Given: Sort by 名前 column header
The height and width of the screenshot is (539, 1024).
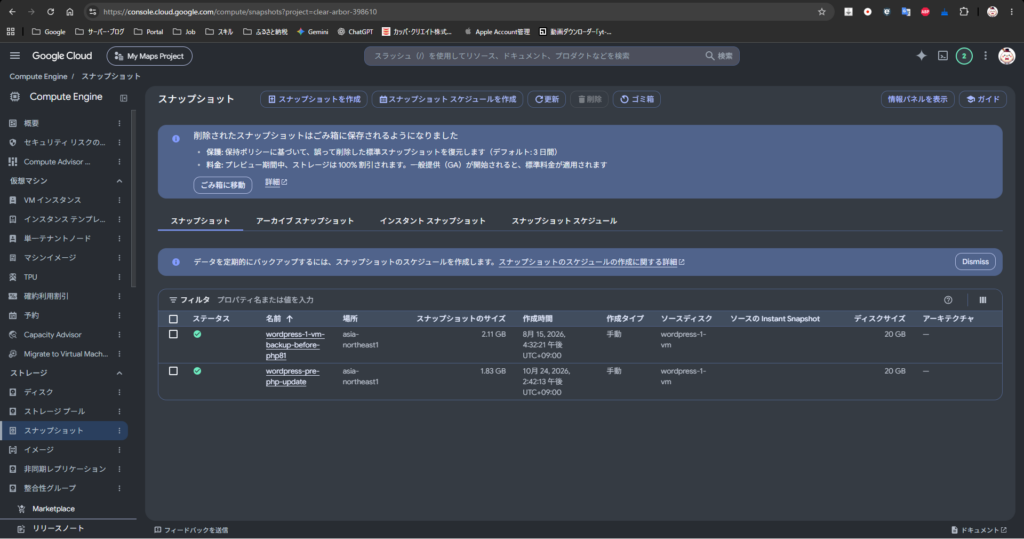Looking at the screenshot, I should (x=280, y=319).
